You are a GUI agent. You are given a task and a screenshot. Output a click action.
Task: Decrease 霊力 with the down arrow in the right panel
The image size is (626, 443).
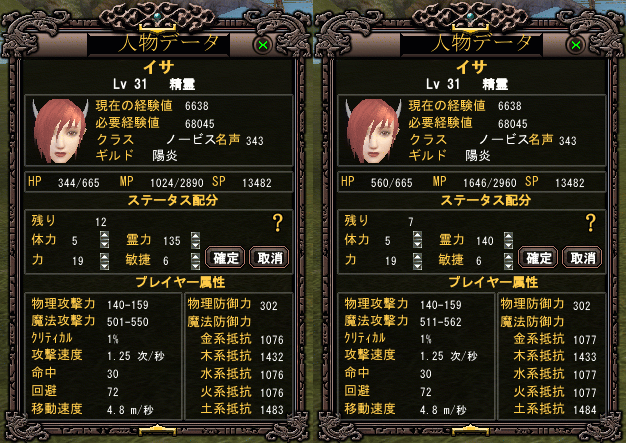(508, 244)
